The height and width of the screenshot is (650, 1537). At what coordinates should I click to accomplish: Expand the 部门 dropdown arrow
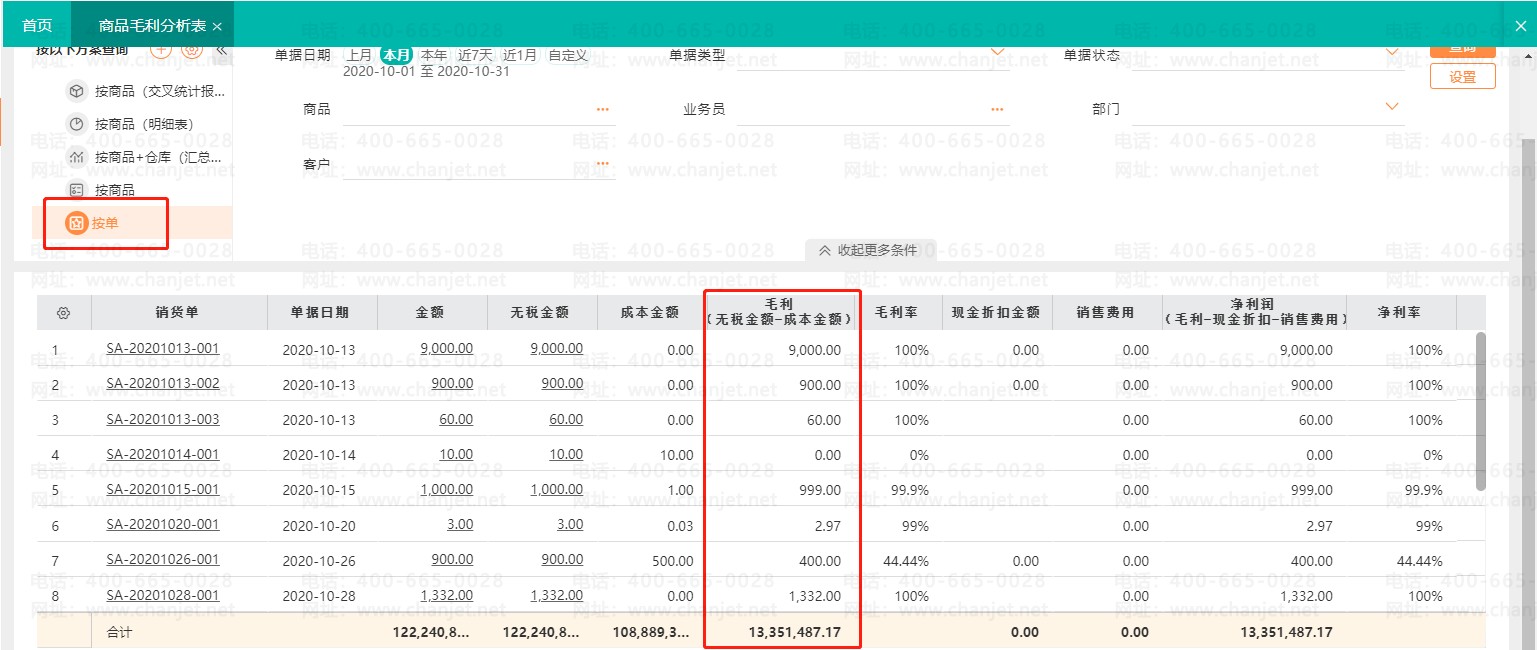1391,106
